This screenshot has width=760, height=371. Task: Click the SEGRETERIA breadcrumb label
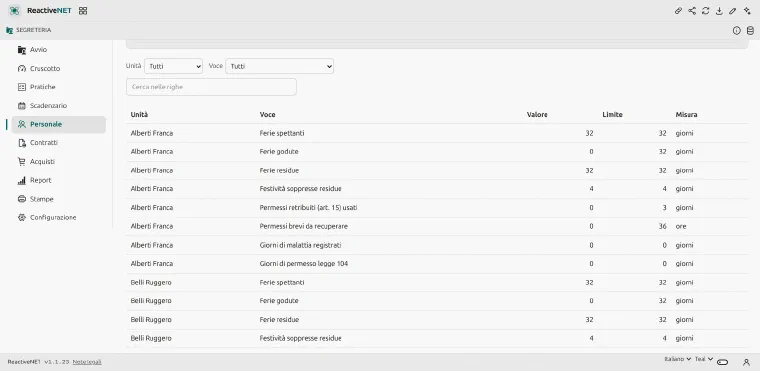point(33,30)
